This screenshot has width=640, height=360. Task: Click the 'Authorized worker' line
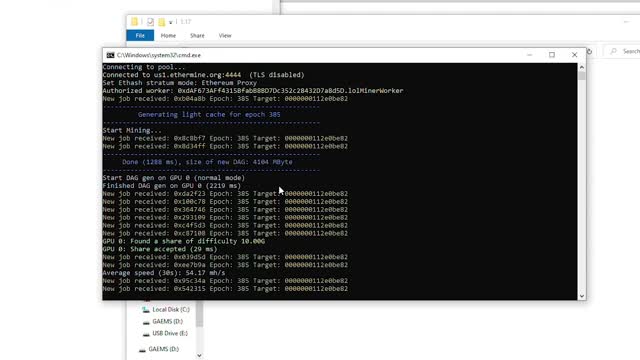253,91
